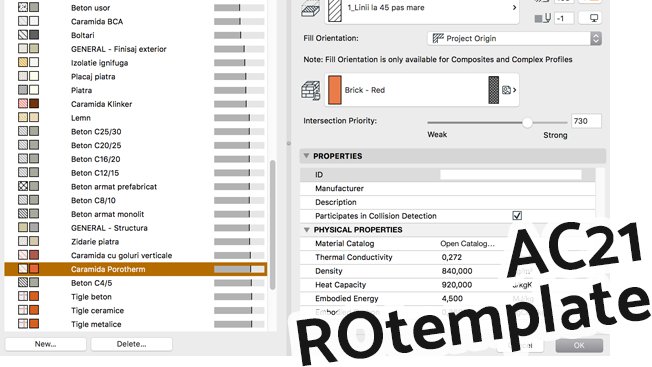652x367 pixels.
Task: Click the New... button
Action: pyautogui.click(x=46, y=344)
